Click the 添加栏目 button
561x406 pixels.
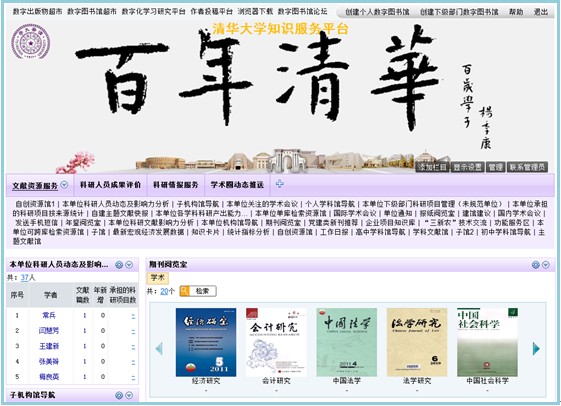pyautogui.click(x=432, y=167)
